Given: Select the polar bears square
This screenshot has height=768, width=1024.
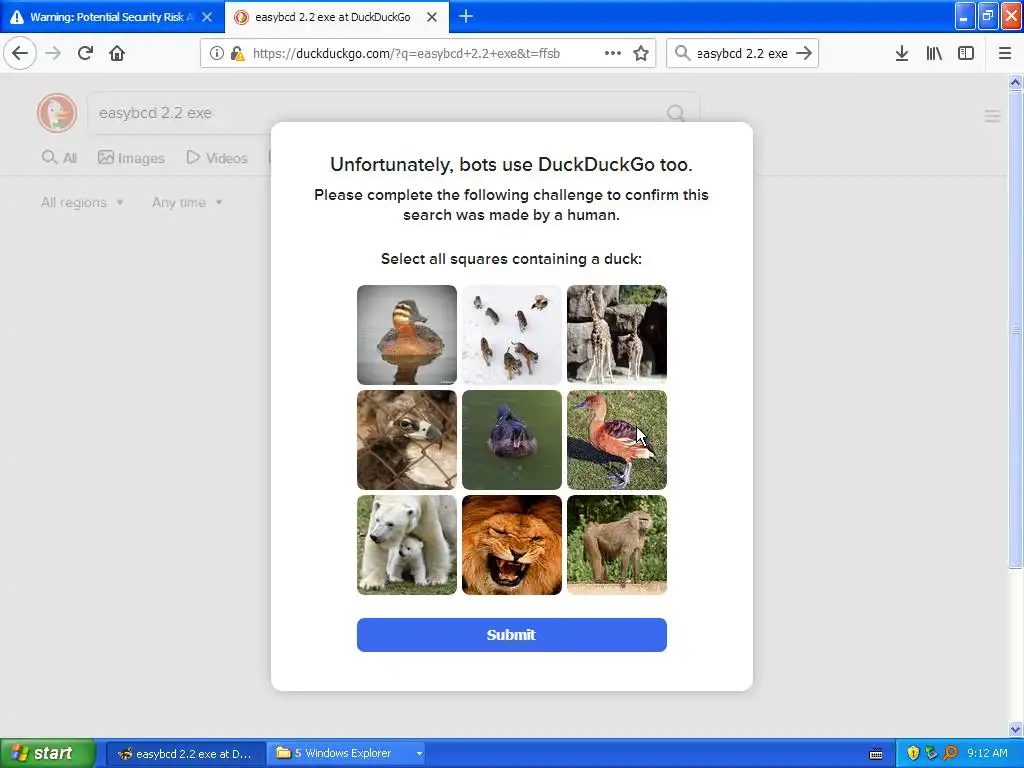Looking at the screenshot, I should click(x=407, y=545).
